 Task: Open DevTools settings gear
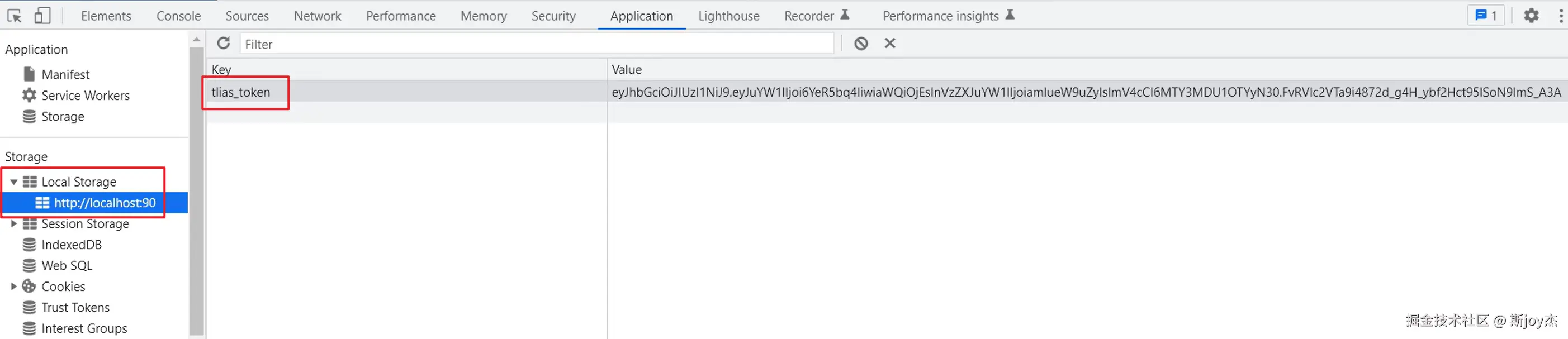point(1531,16)
